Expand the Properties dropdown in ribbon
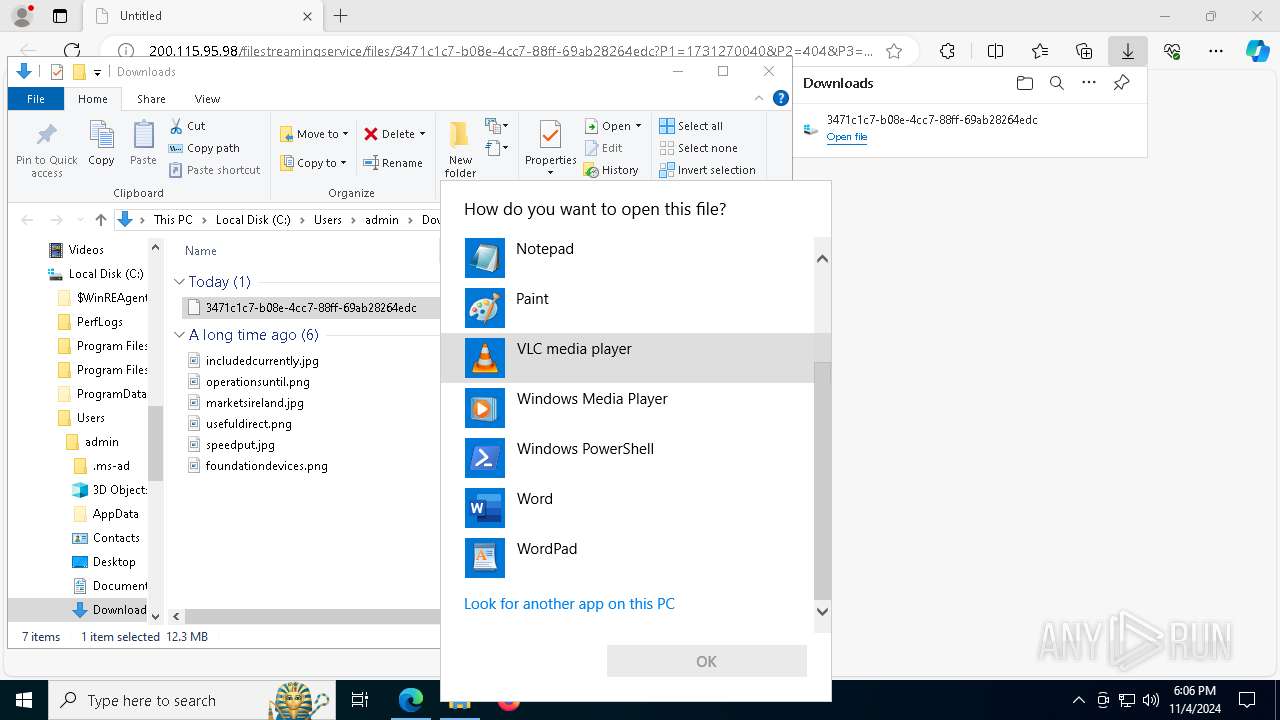The height and width of the screenshot is (720, 1280). click(x=550, y=173)
